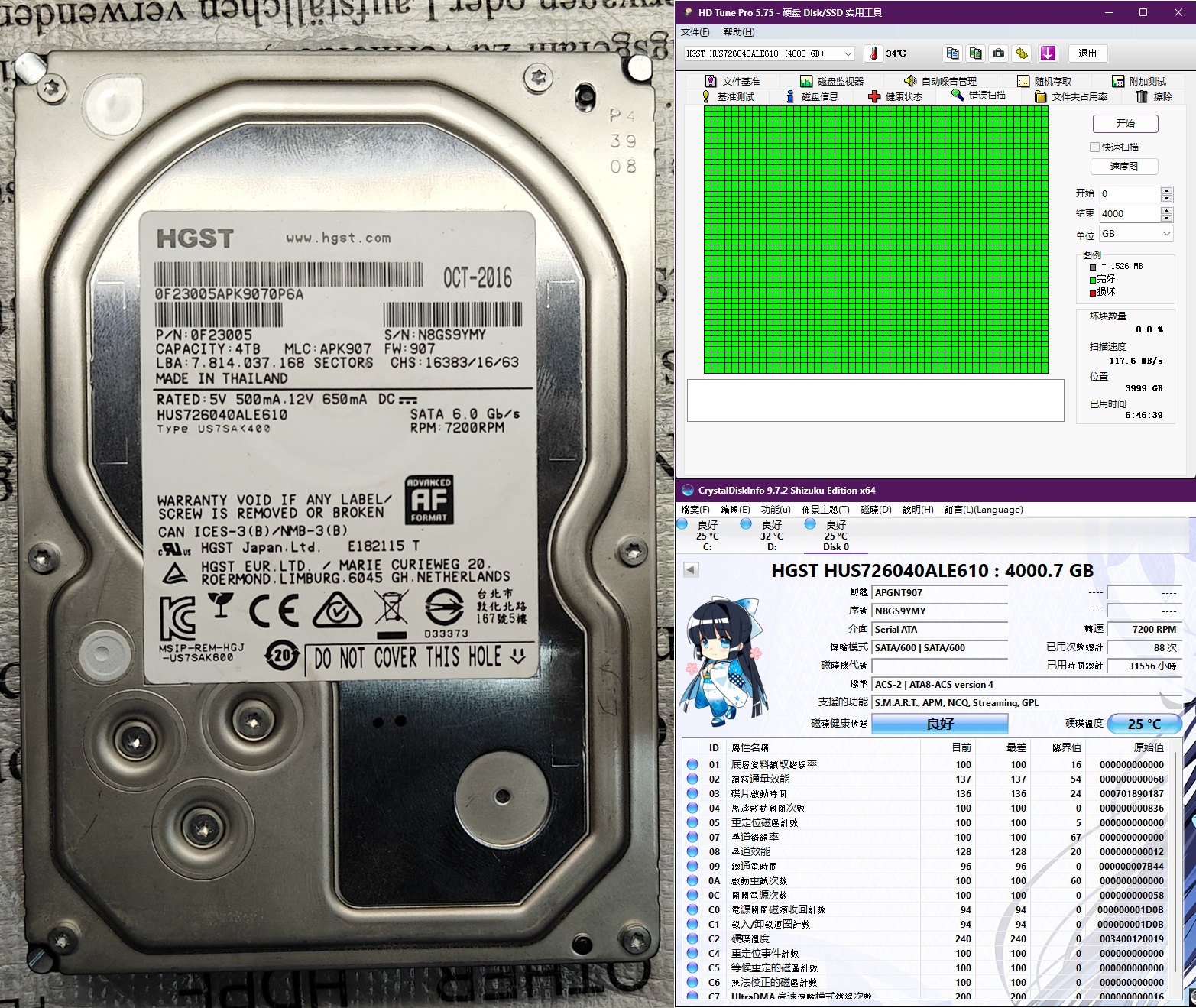1196x1008 pixels.
Task: Select the Disk 0 tab in CrystalDiskInfo
Action: point(836,535)
